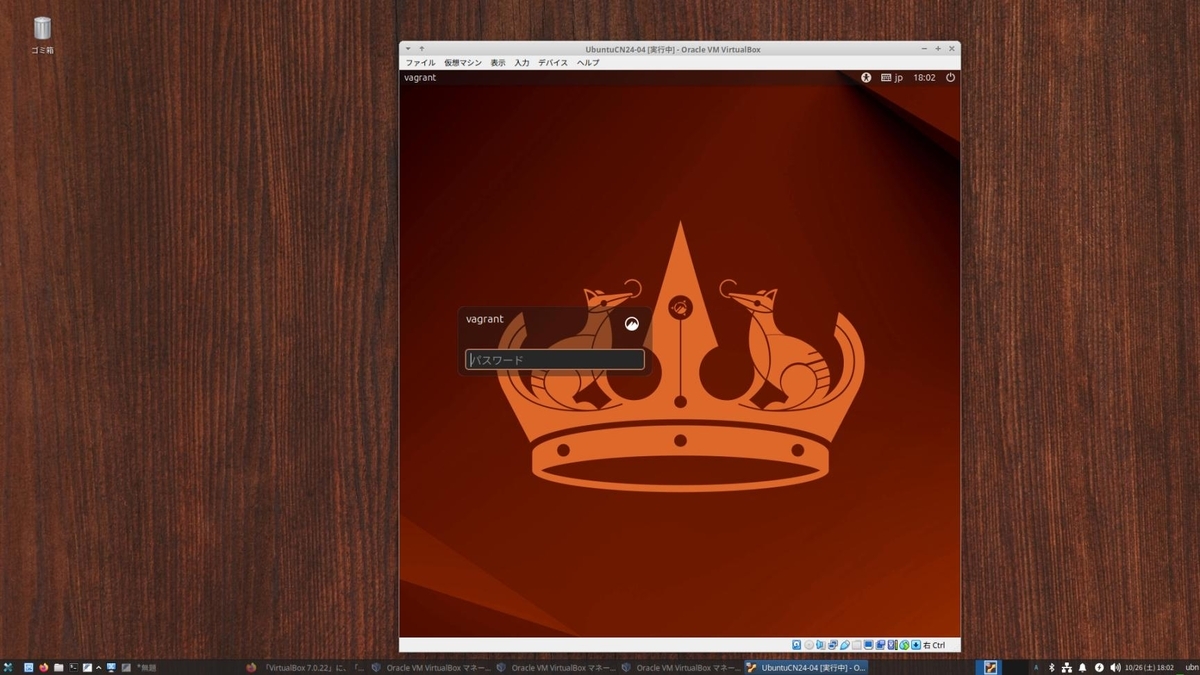This screenshot has height=675, width=1200.
Task: Click the optical drive indicator
Action: (809, 645)
